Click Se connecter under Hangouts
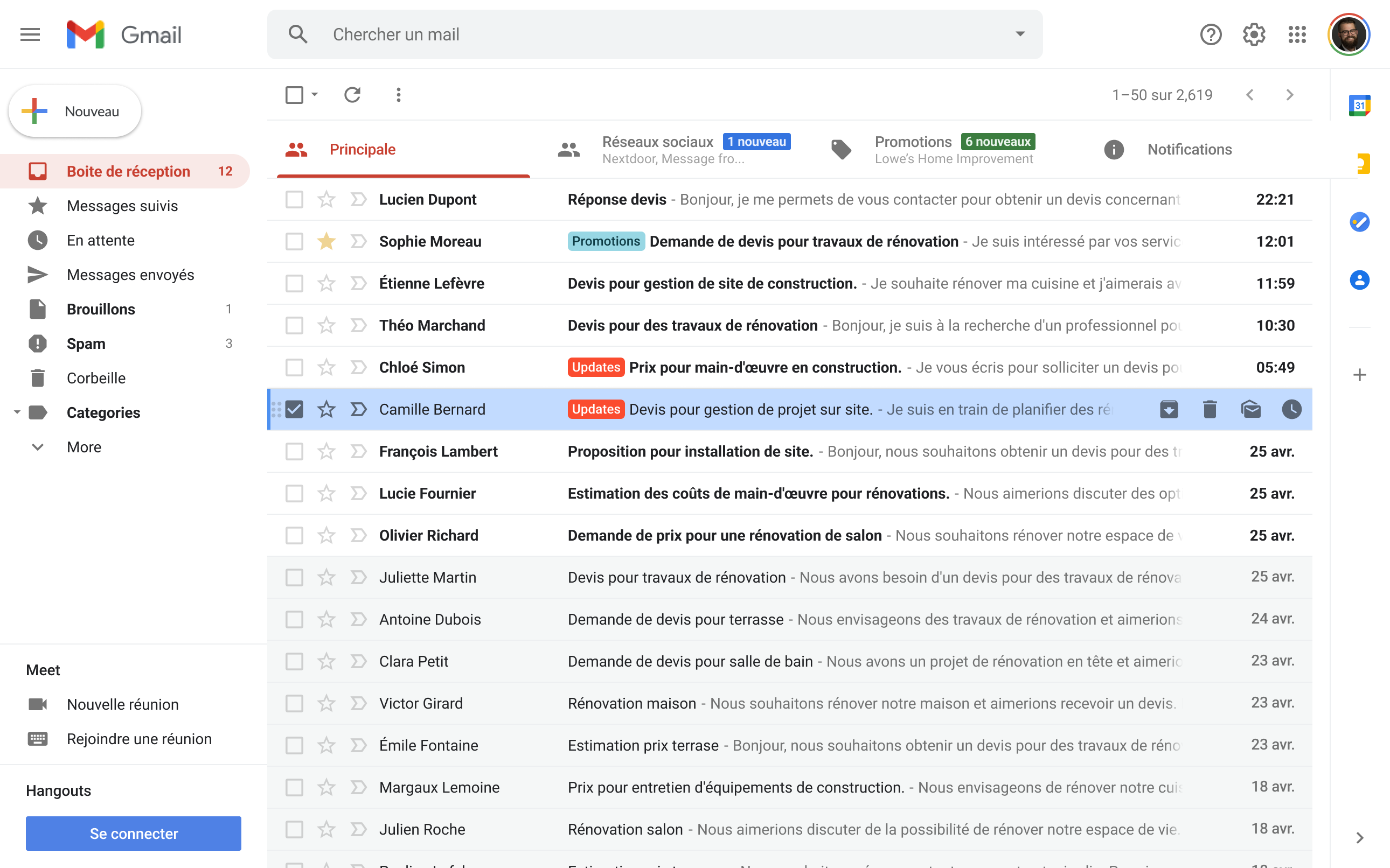 point(133,833)
